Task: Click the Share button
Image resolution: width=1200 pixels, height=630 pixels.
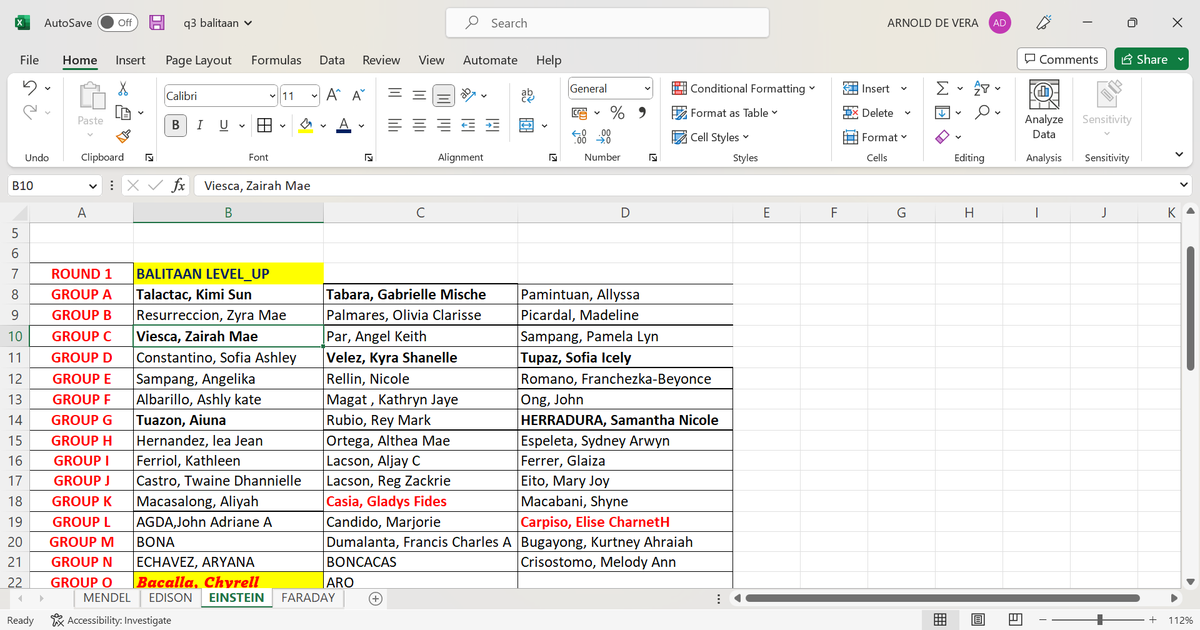Action: click(1150, 59)
